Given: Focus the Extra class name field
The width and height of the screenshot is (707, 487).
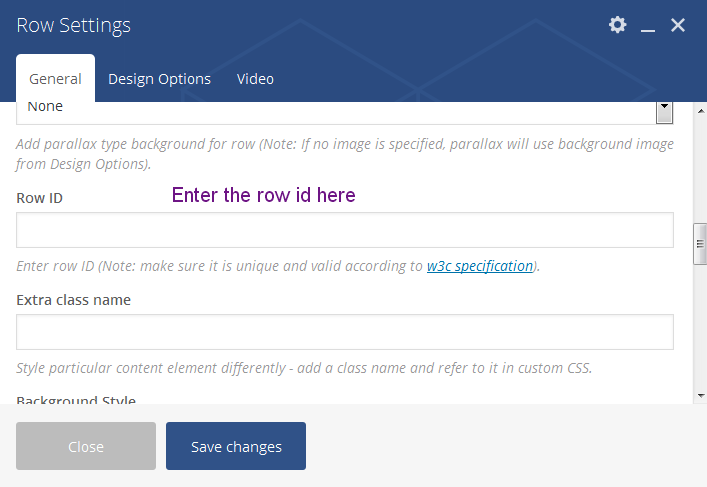Looking at the screenshot, I should 344,332.
